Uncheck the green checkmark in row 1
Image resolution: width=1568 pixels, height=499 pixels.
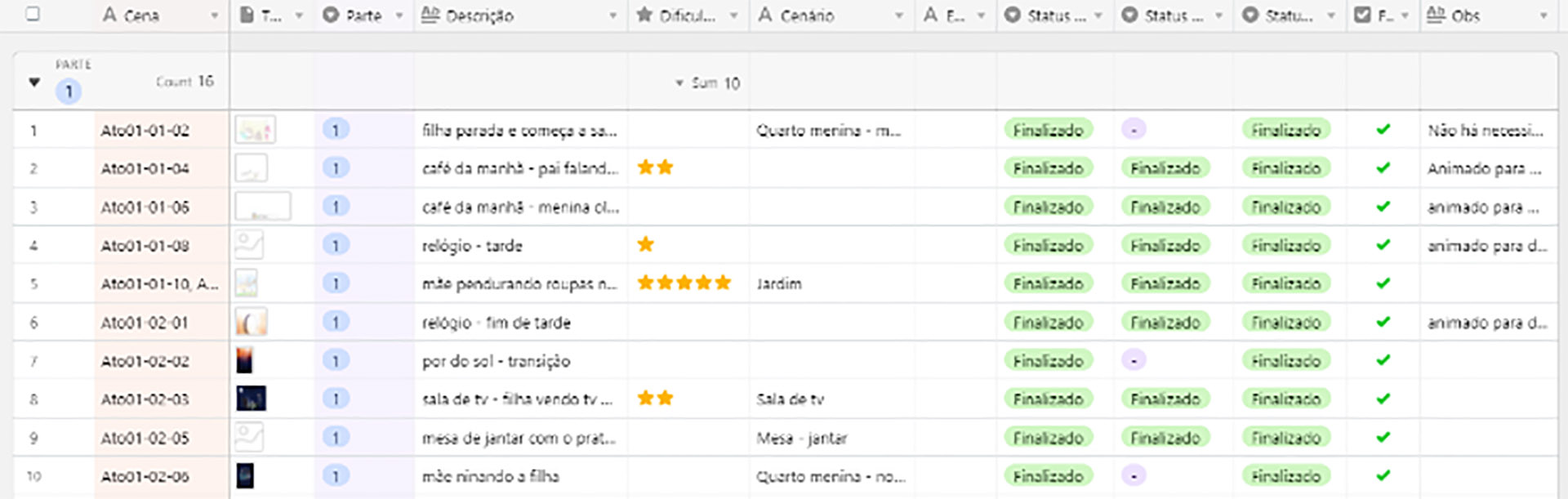point(1383,129)
